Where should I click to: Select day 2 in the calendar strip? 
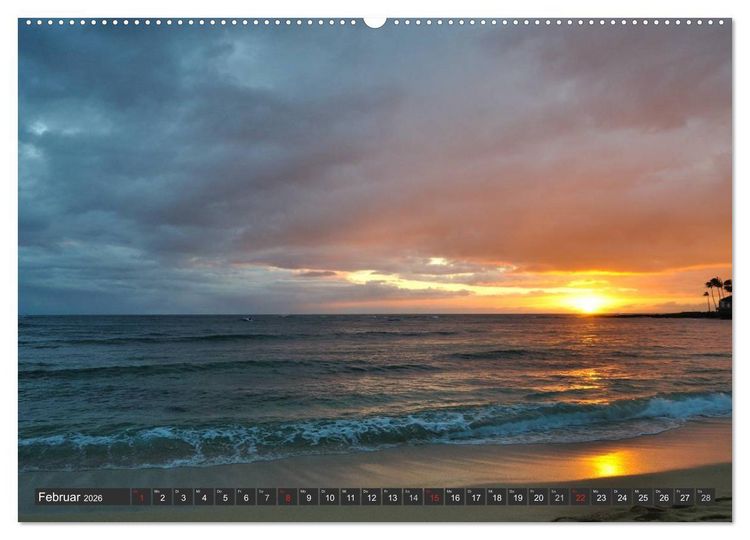coord(162,497)
